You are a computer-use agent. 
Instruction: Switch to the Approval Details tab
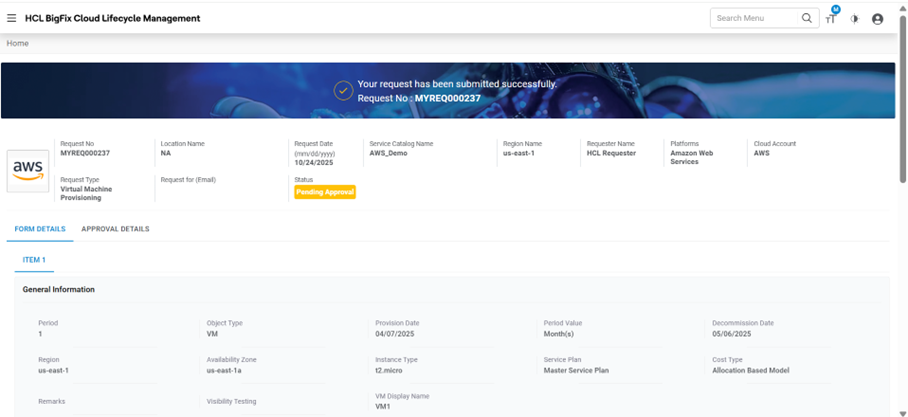point(115,229)
